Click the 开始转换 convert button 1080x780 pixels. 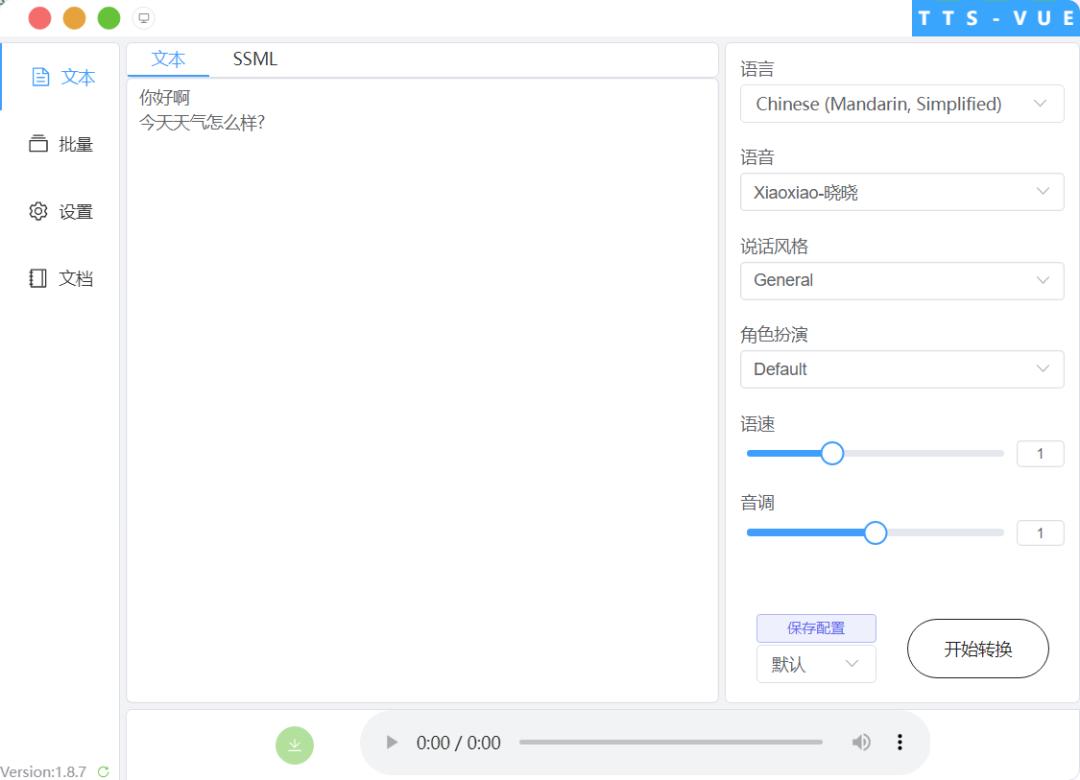[x=977, y=648]
